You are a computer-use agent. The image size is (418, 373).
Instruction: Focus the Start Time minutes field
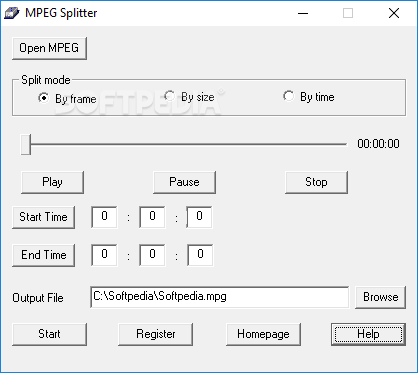point(152,217)
